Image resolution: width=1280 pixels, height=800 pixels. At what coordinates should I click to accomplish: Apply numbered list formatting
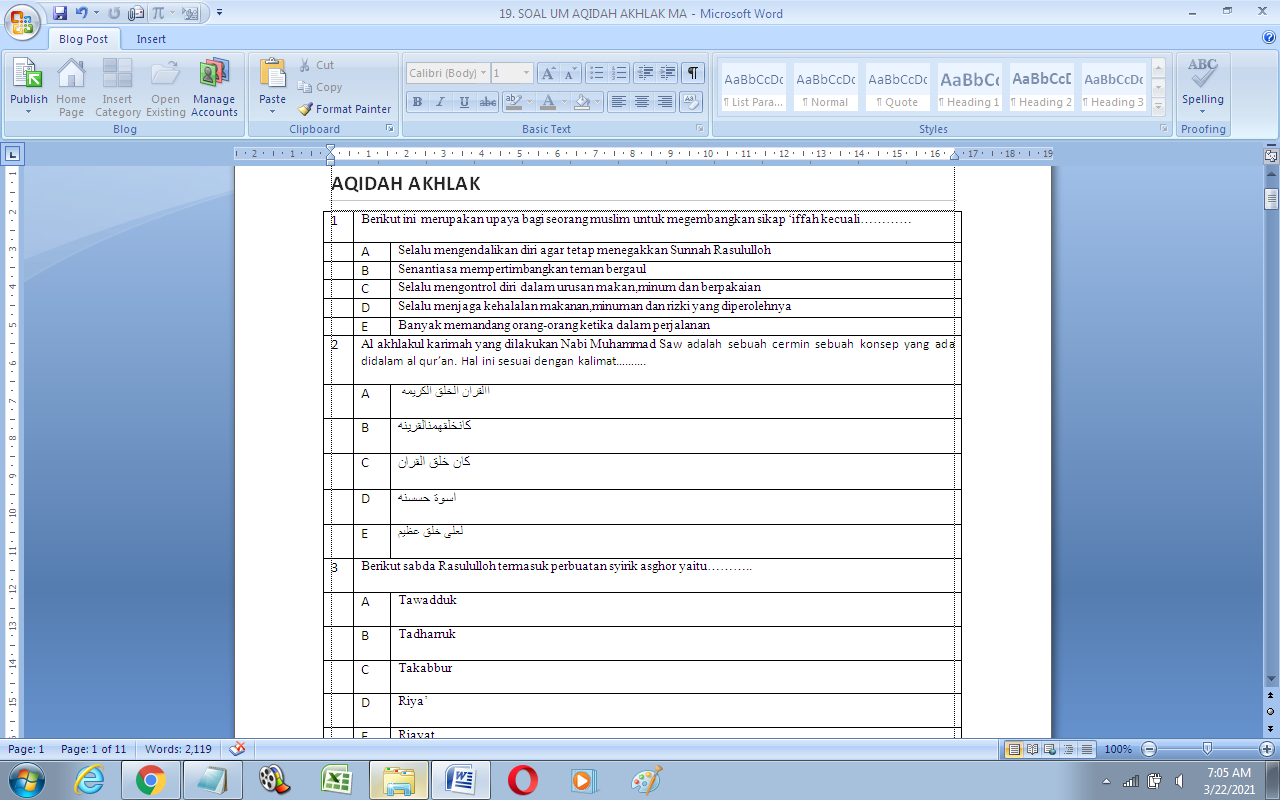coord(619,73)
